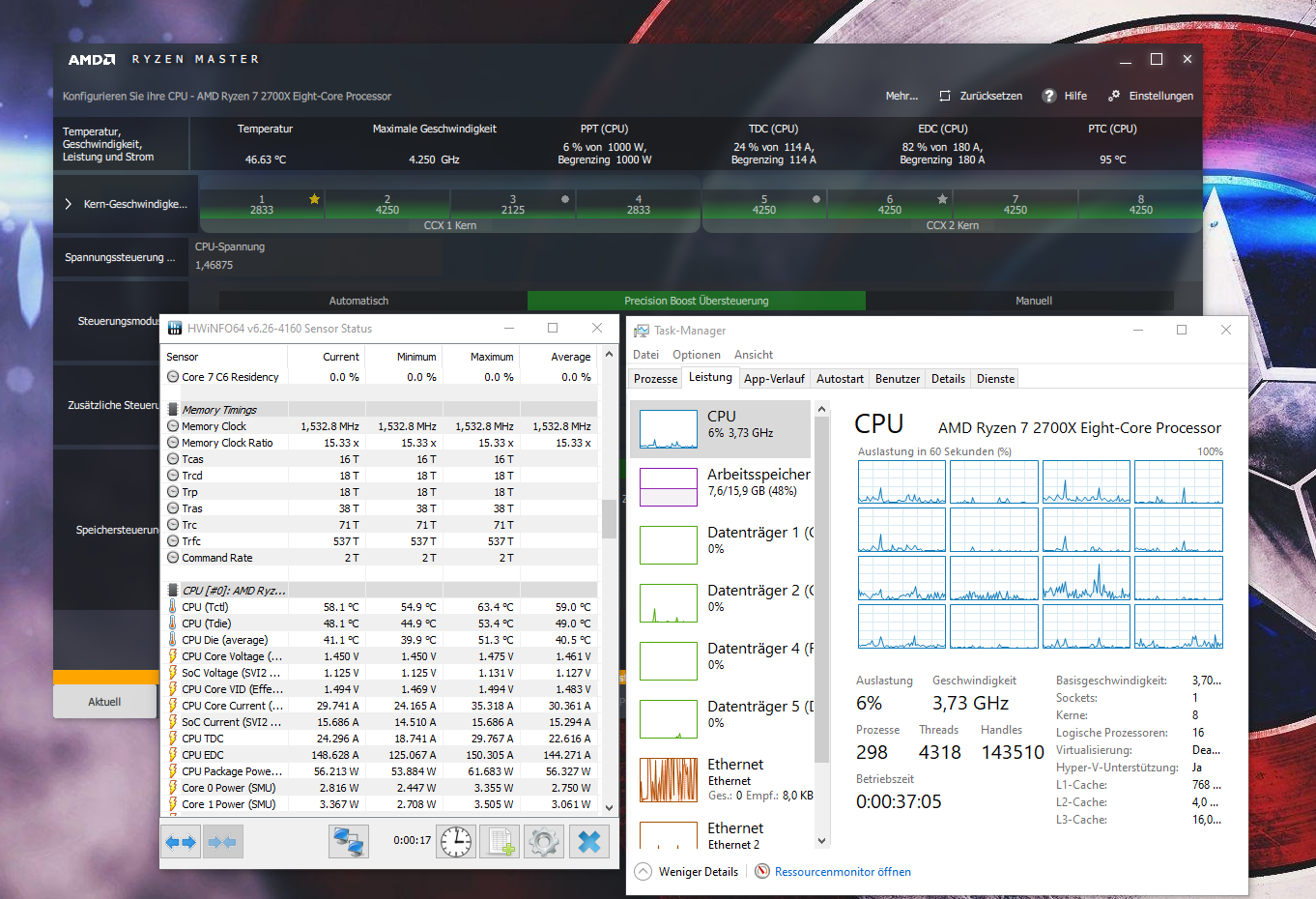Click the Task-Manager title bar icon
Image resolution: width=1316 pixels, height=899 pixels.
[642, 330]
